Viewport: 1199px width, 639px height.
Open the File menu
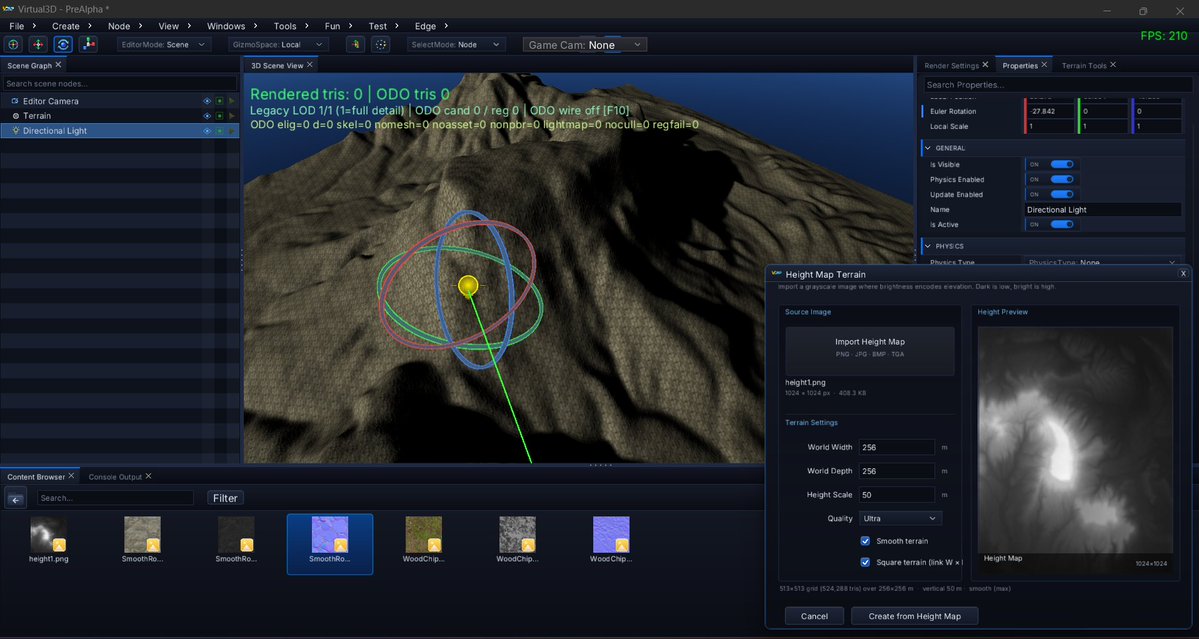17,26
